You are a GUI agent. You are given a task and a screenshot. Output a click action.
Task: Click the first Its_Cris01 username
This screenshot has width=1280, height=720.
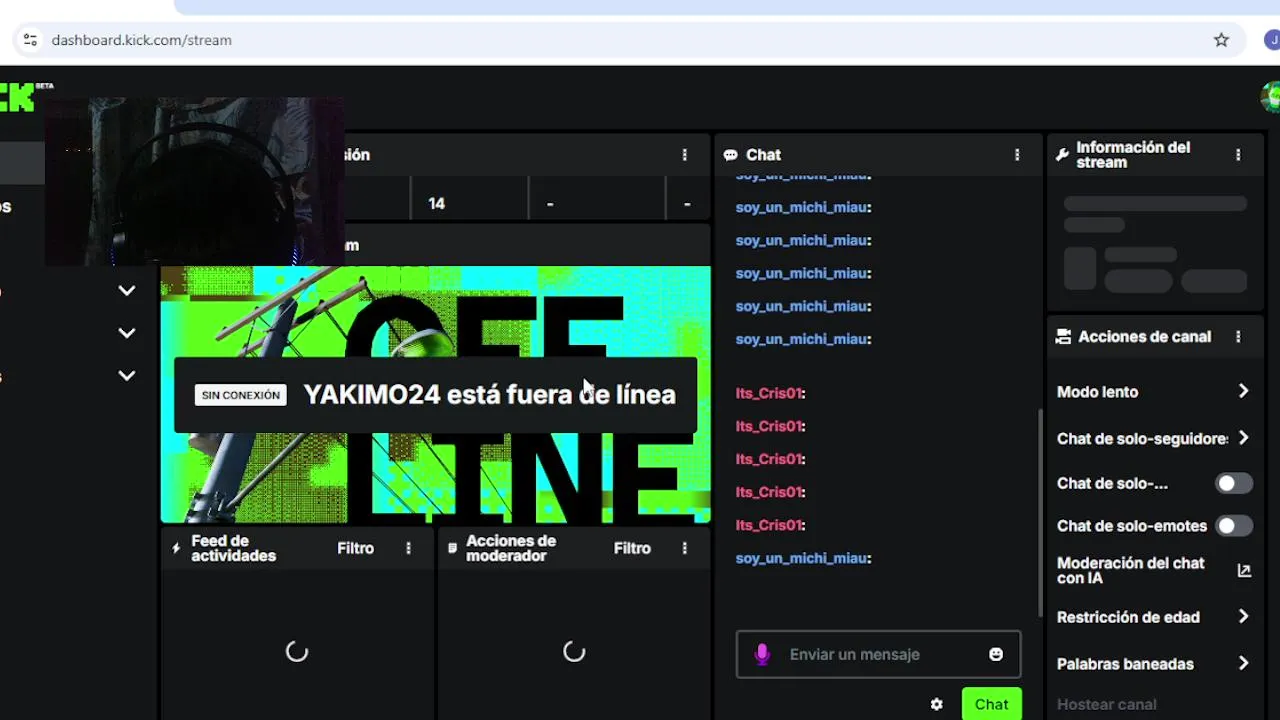pyautogui.click(x=770, y=393)
